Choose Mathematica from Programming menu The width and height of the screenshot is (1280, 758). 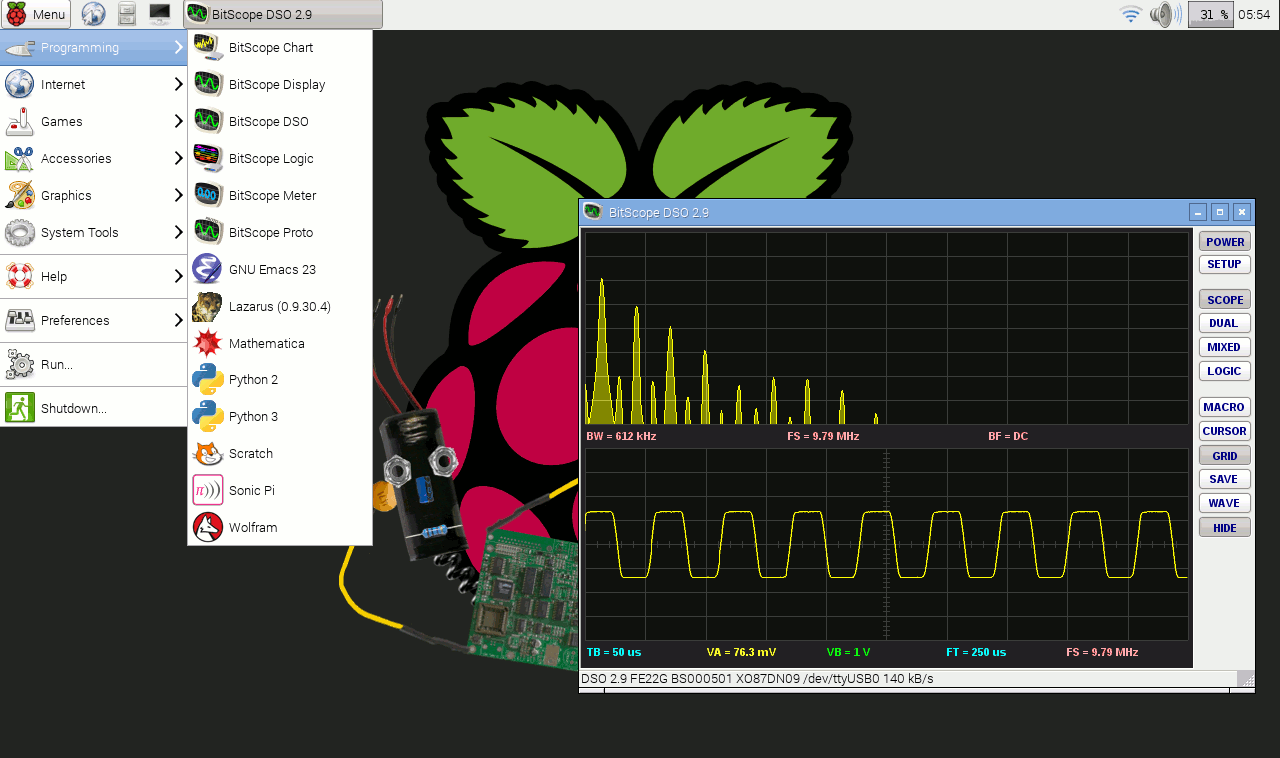(x=280, y=343)
